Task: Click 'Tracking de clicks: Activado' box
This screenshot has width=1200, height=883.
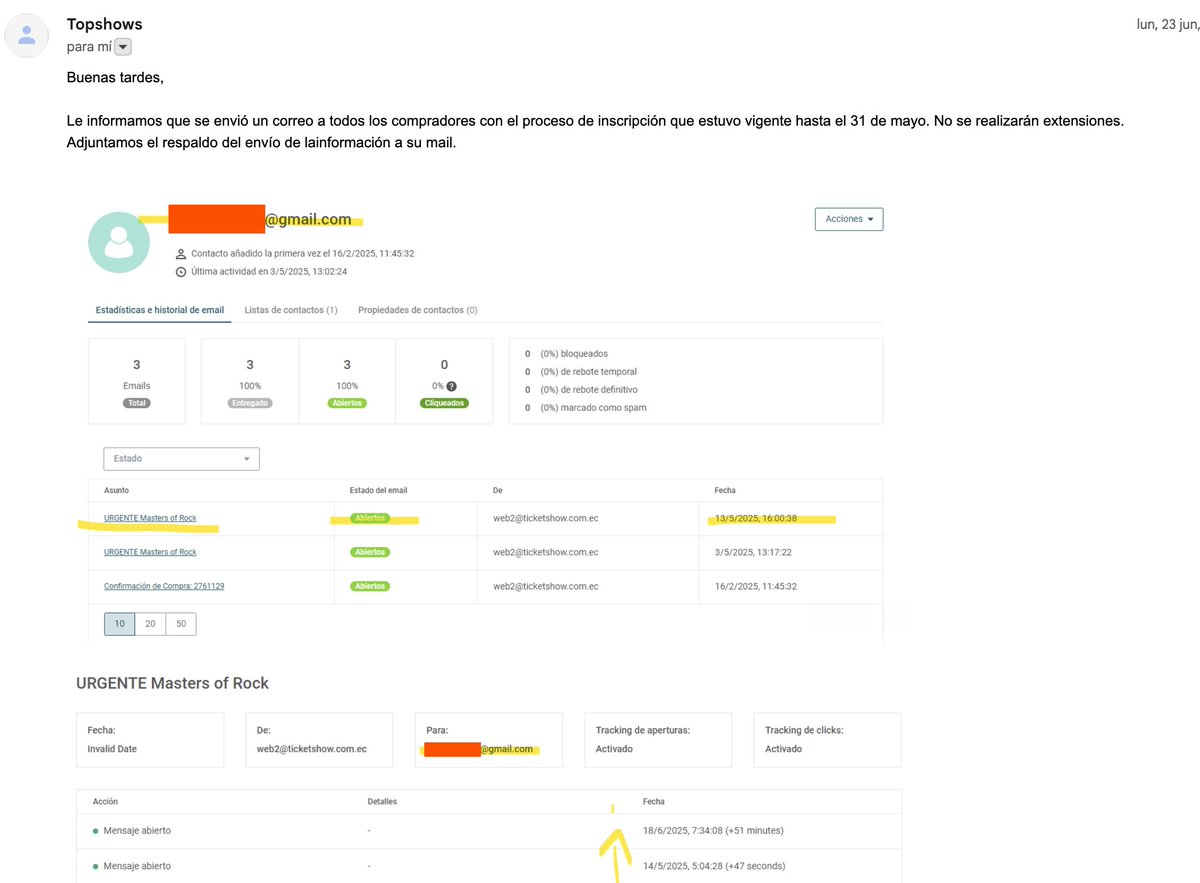Action: tap(827, 740)
